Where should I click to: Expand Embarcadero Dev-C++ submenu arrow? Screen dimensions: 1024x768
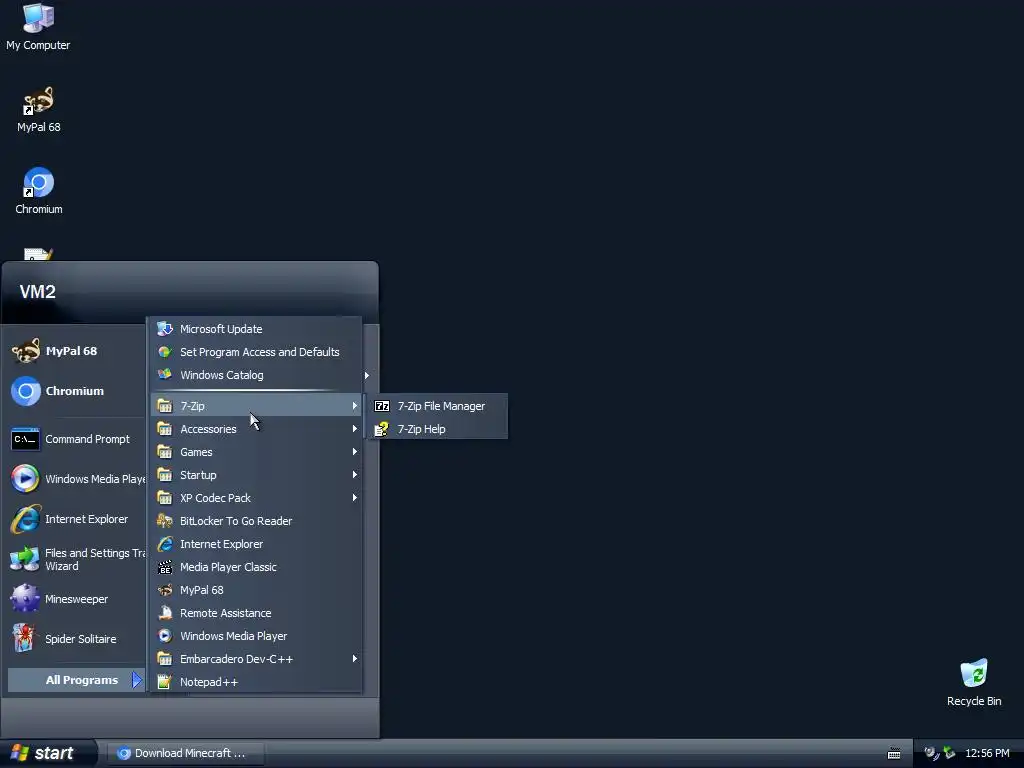pyautogui.click(x=355, y=659)
